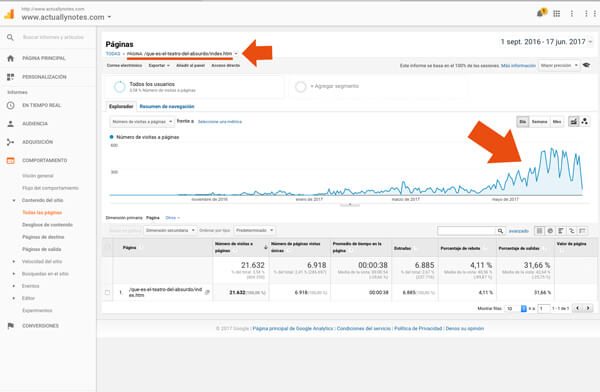
Task: Expand Velocidad del sitio in sidebar
Action: coord(14,262)
